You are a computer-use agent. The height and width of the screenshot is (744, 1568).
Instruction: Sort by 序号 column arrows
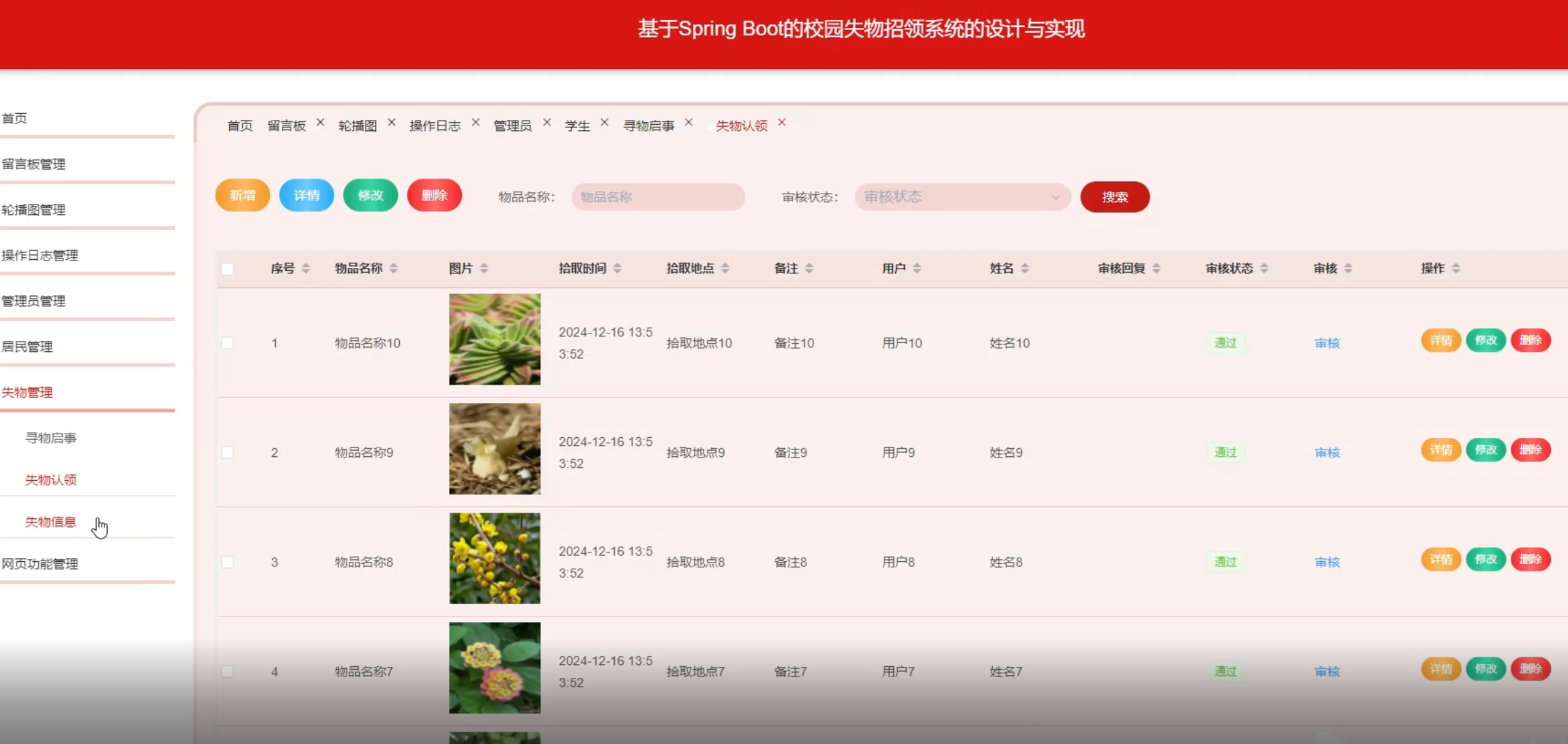(306, 269)
